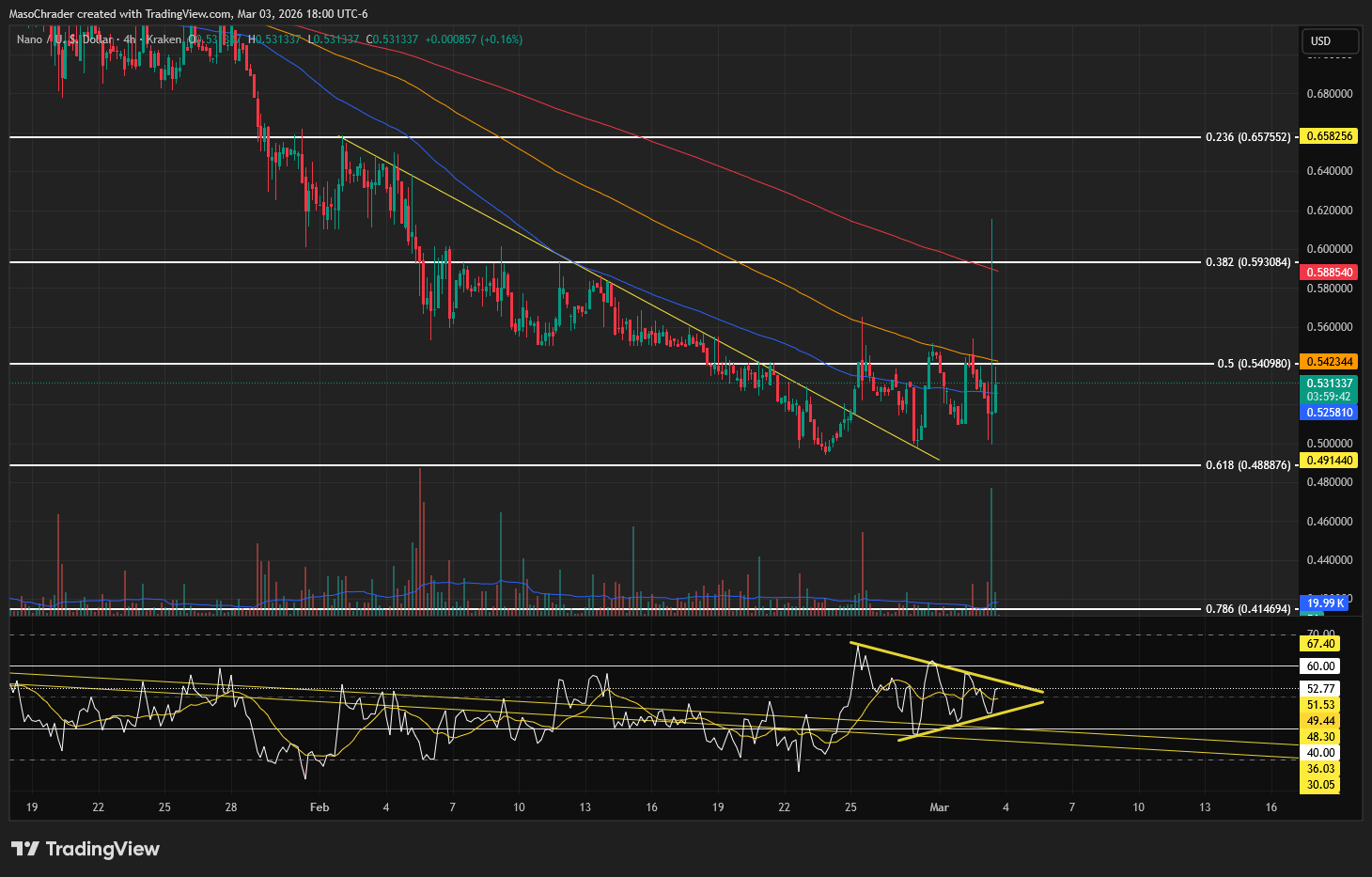
Task: Click the +0.000857 (+0.16%) change value
Action: [474, 39]
